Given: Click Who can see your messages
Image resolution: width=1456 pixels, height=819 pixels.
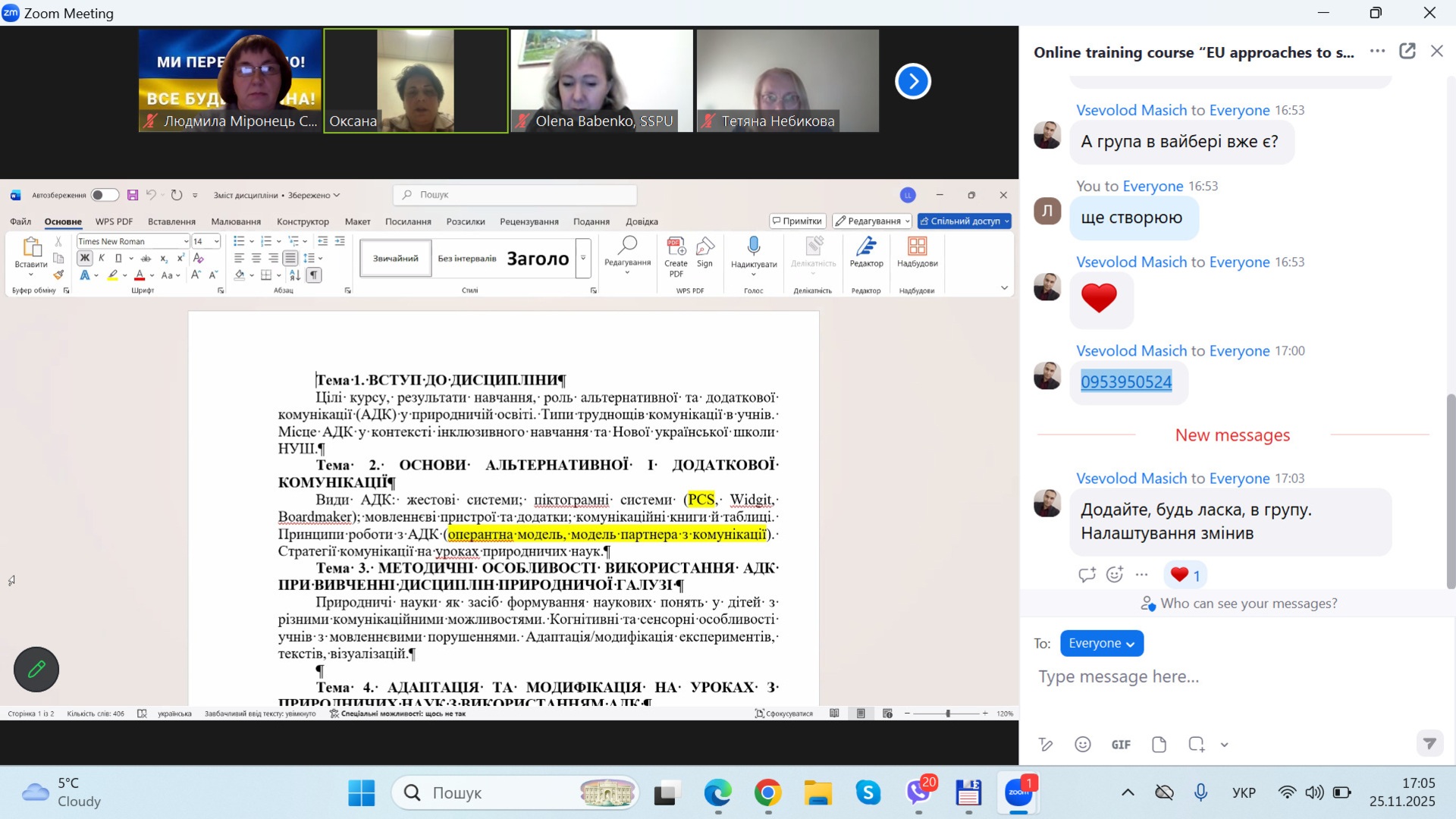Looking at the screenshot, I should point(1239,604).
